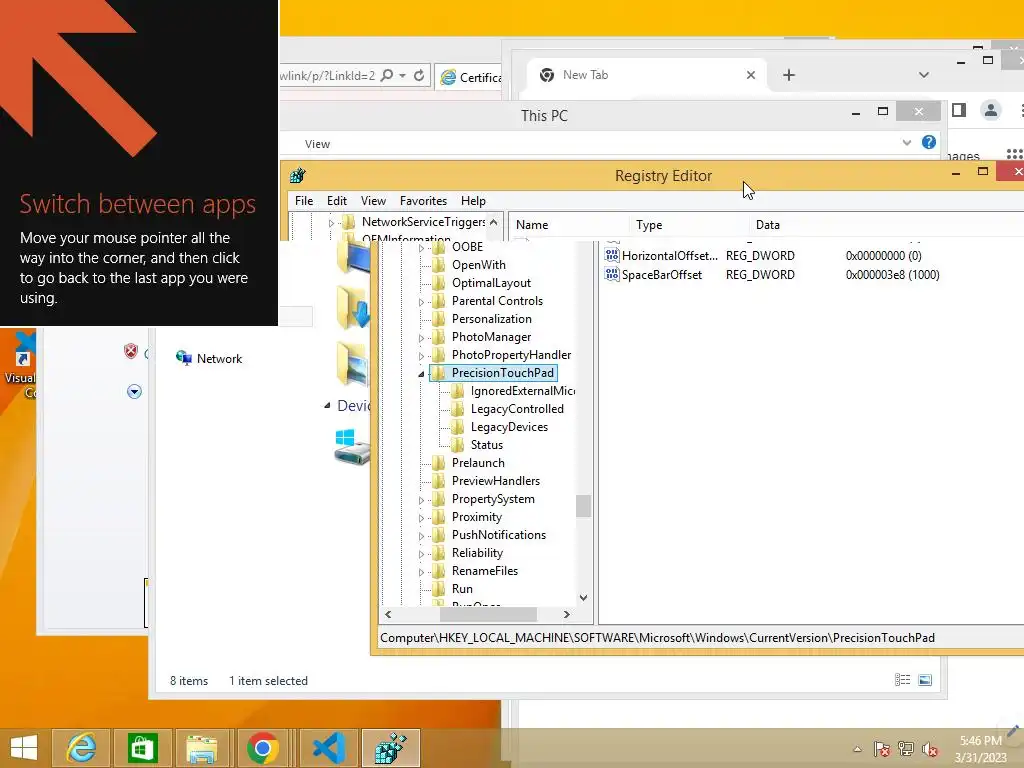Click the Google apps grid icon
The width and height of the screenshot is (1024, 768).
click(1014, 155)
